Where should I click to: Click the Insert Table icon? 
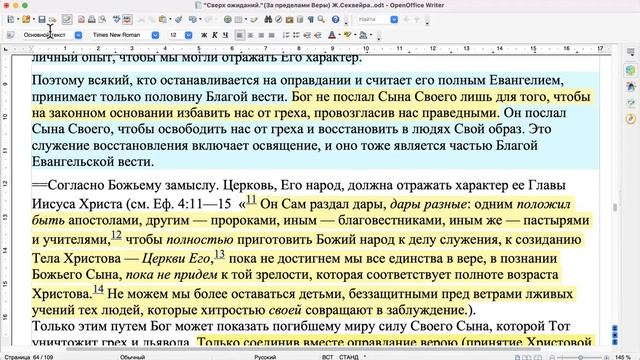[238, 19]
